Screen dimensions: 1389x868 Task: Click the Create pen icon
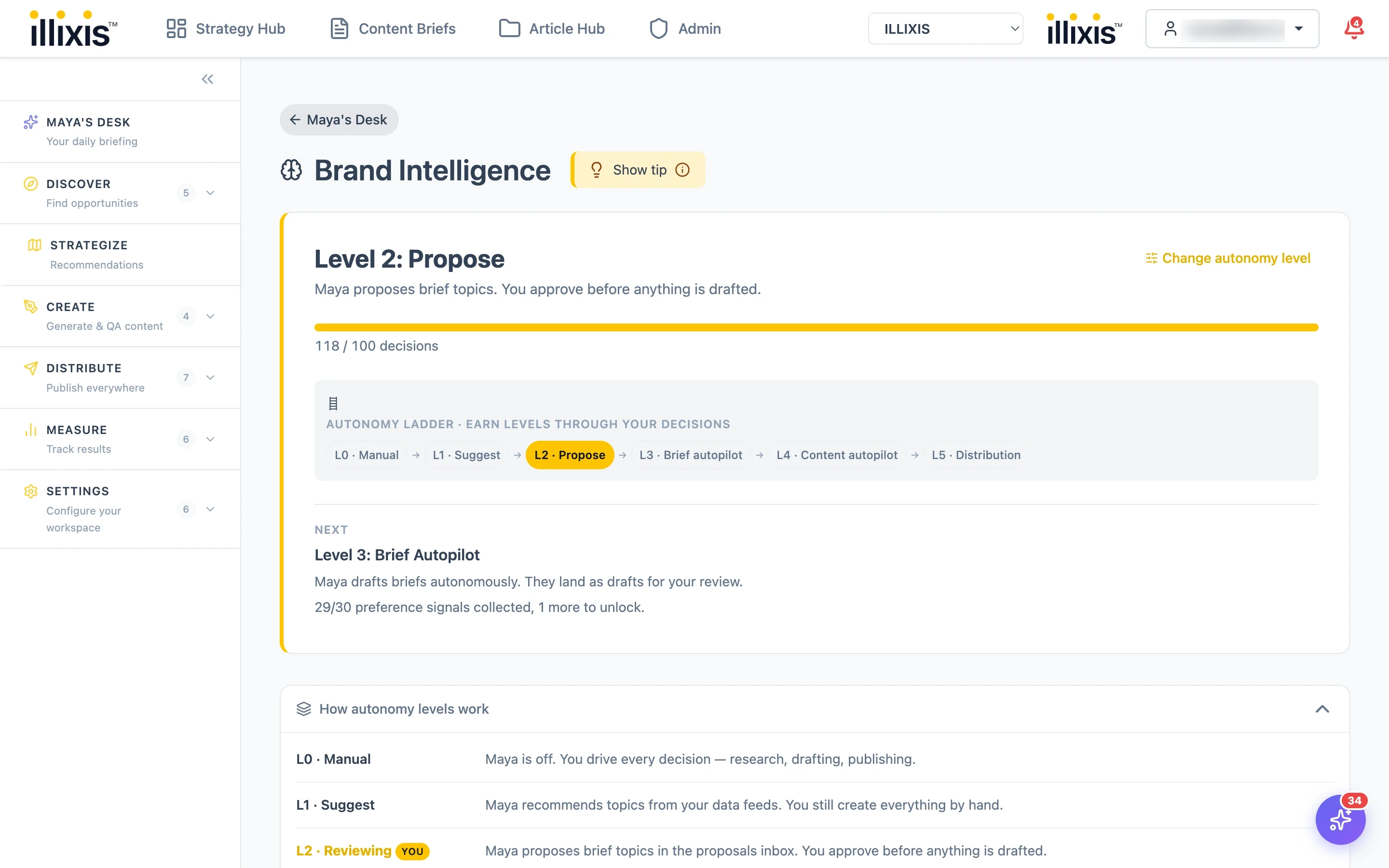tap(30, 307)
